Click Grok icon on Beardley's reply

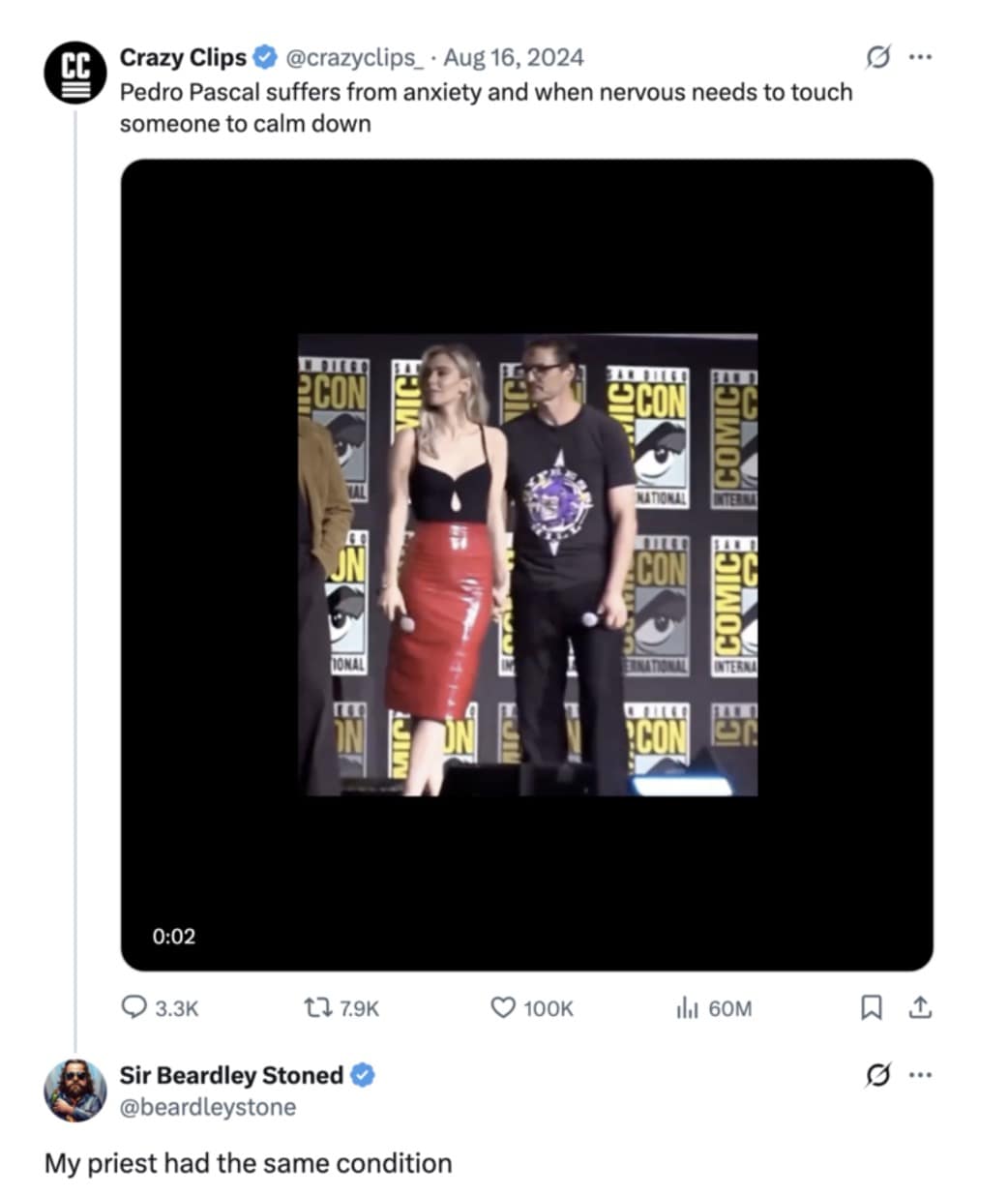(876, 1075)
